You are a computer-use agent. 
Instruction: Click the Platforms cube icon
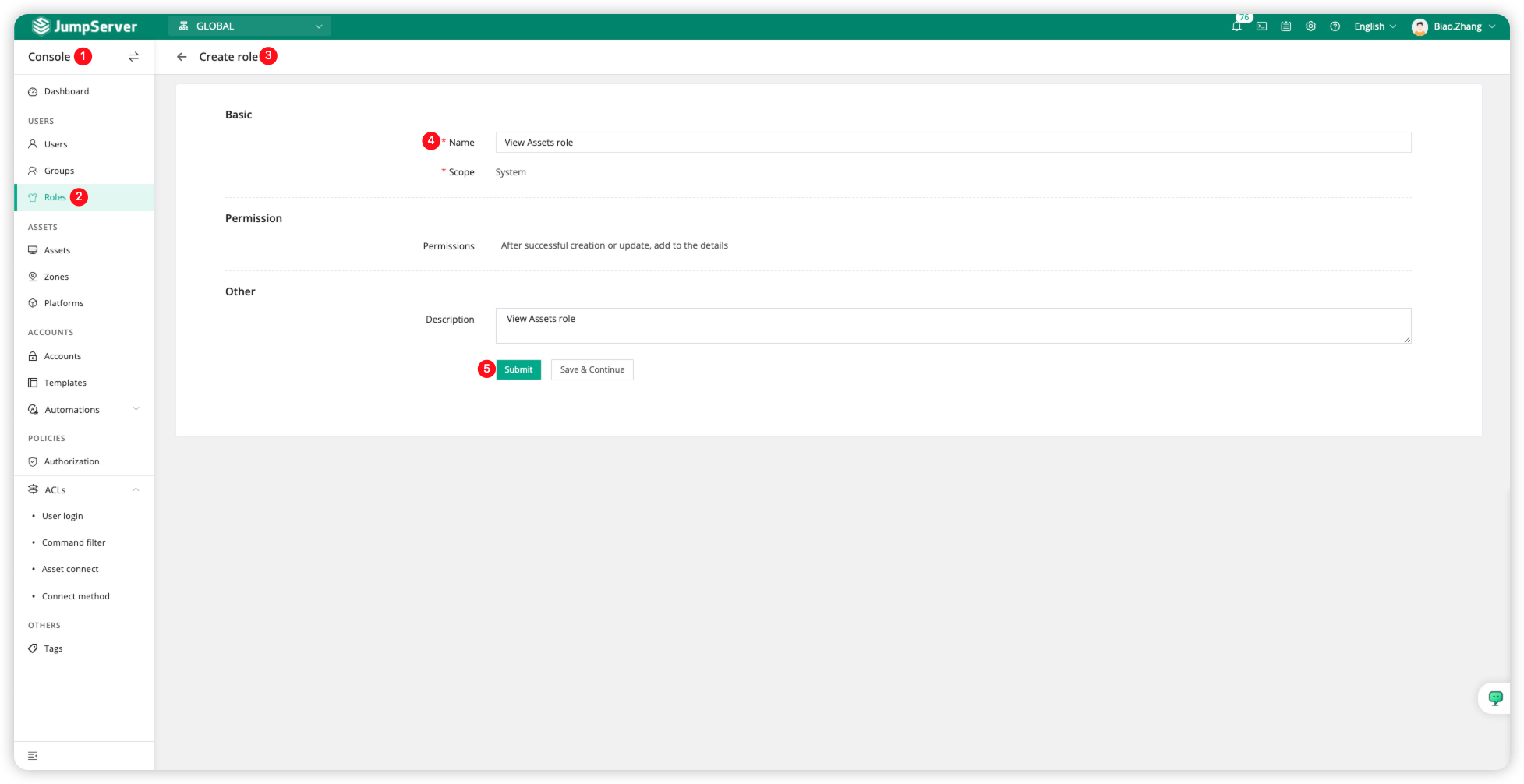click(33, 303)
